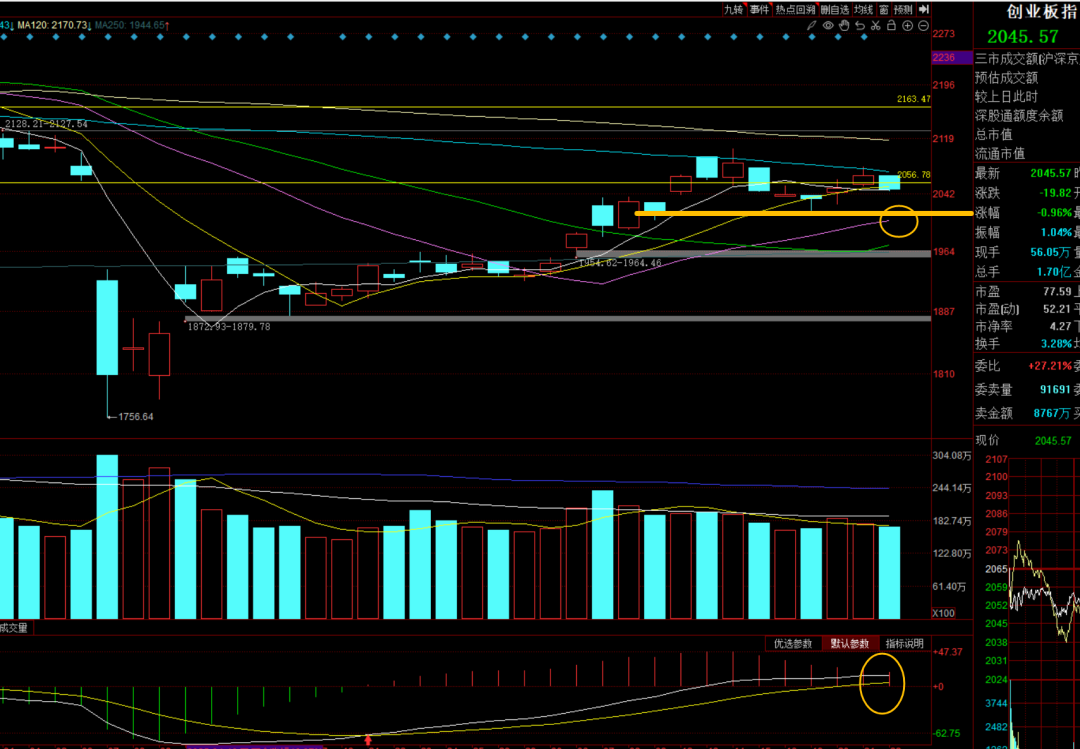Toggle the padlock lock icon
Screen dimensions: 1080x749
pyautogui.click(x=891, y=25)
